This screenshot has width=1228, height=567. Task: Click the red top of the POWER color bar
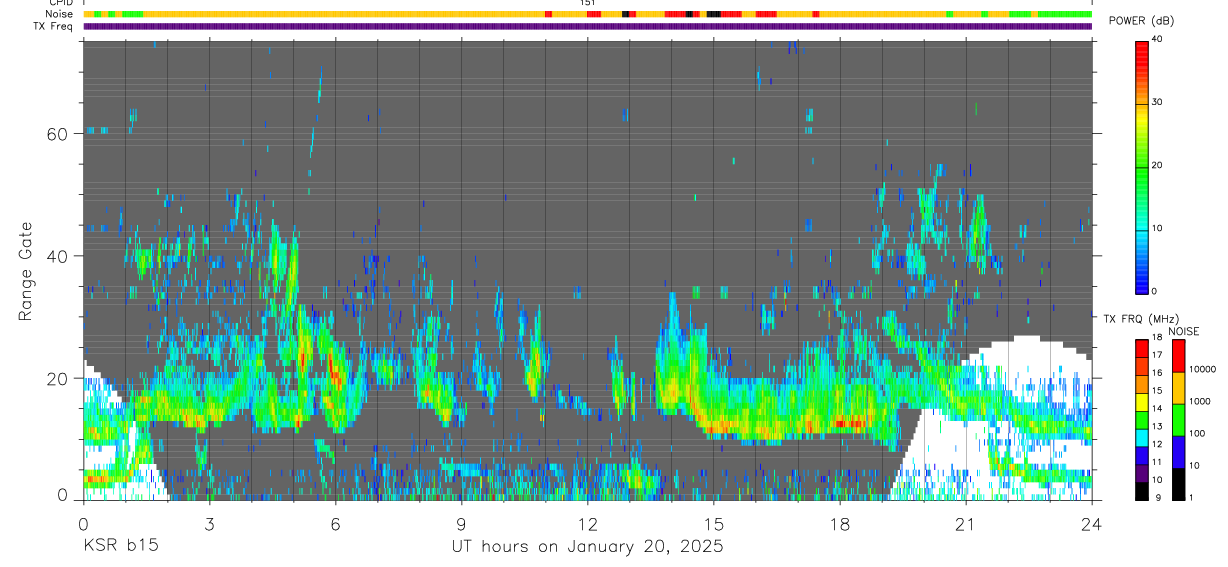pos(1142,46)
